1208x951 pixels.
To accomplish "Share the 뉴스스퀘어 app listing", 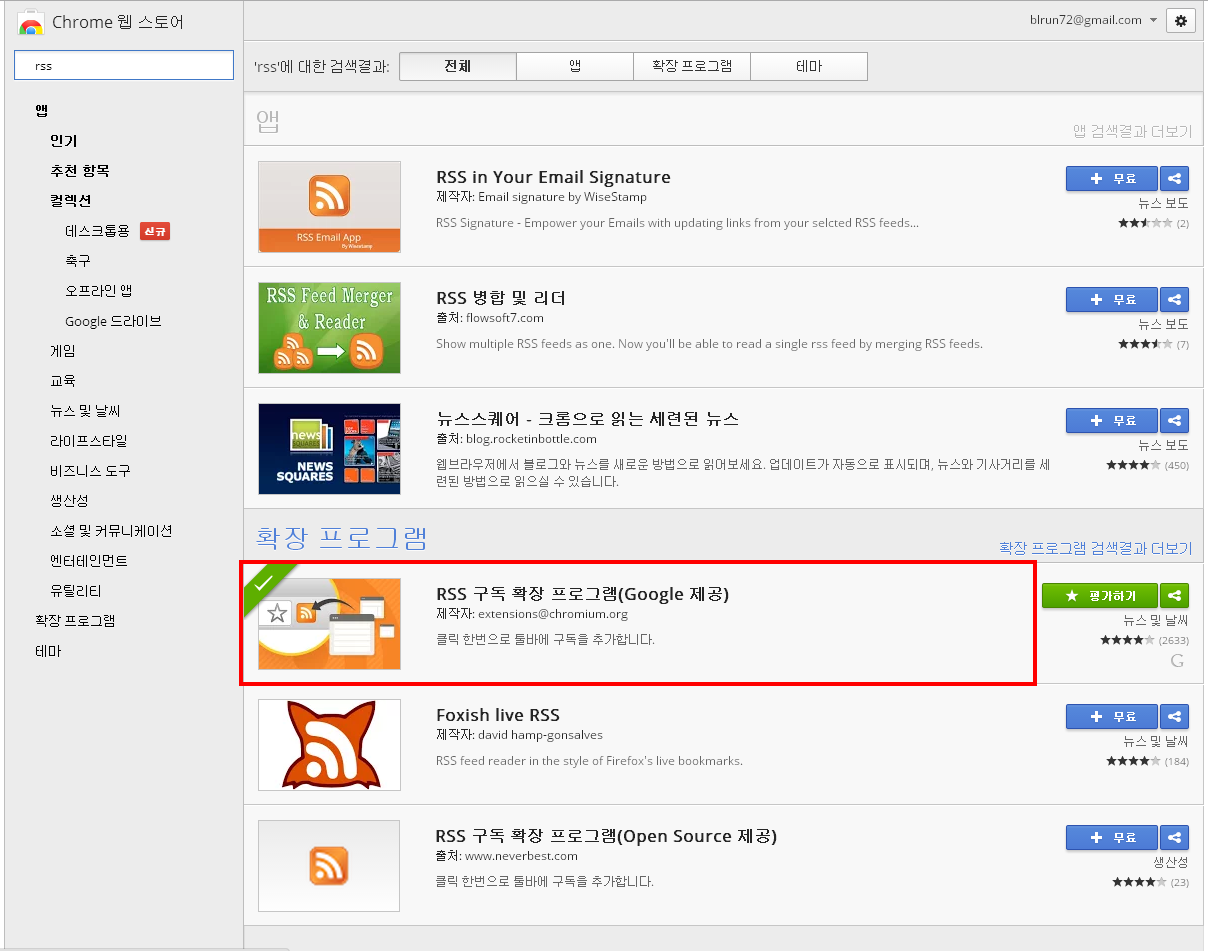I will pos(1174,420).
